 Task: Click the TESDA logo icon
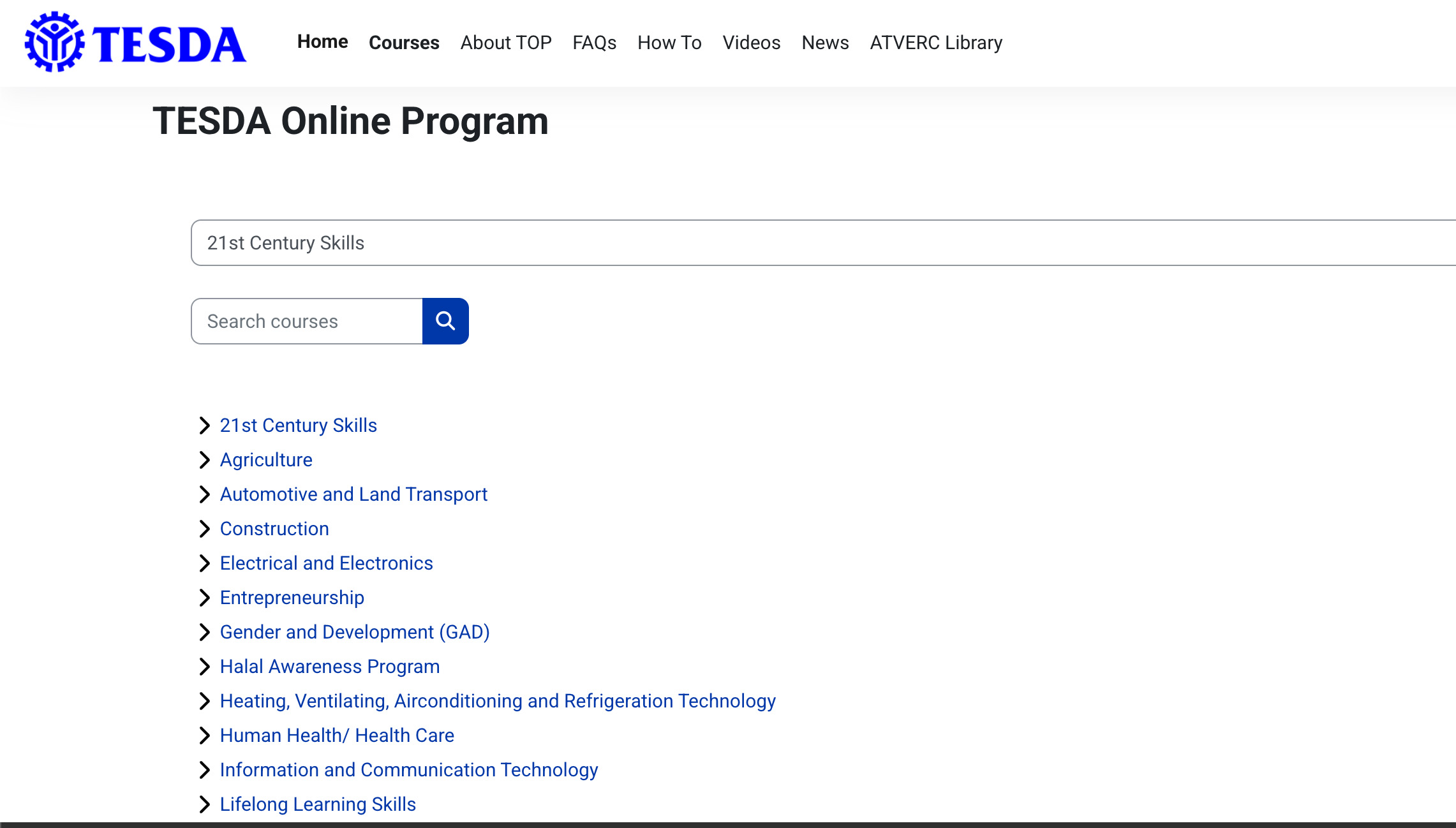click(54, 43)
